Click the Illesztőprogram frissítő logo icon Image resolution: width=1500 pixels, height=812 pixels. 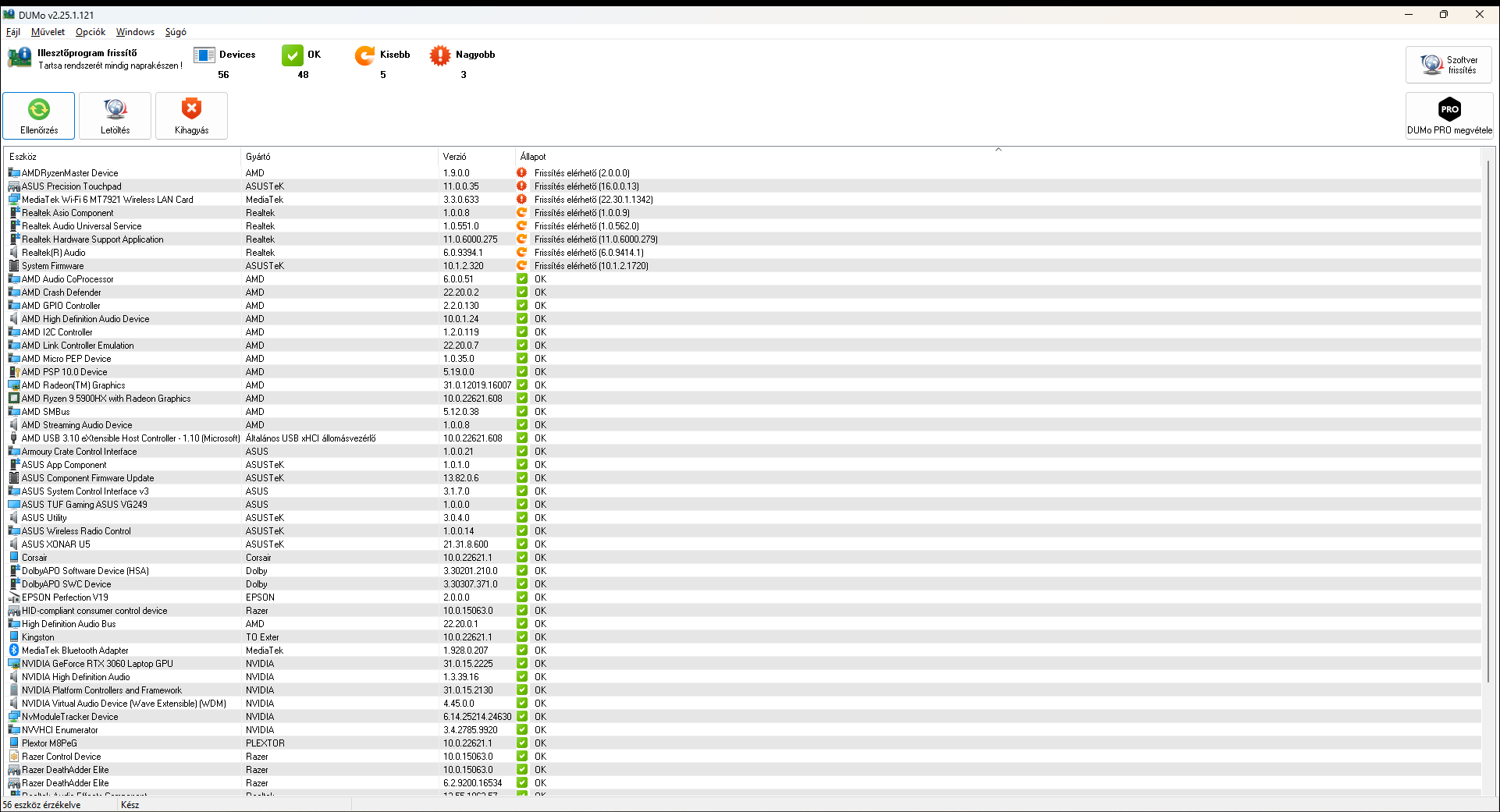(20, 58)
